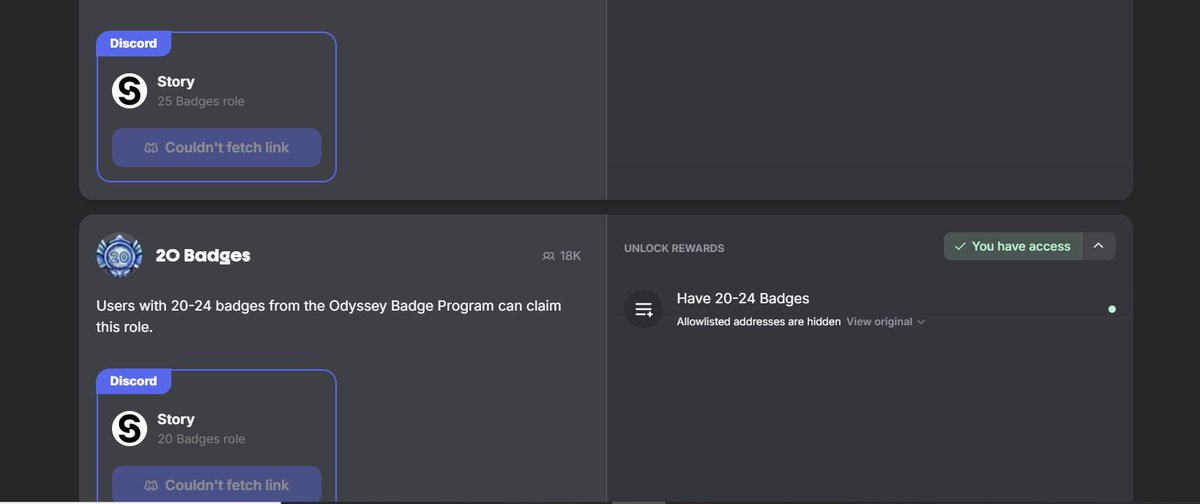Collapse the 20 Badges requirements with chevron
This screenshot has height=504, width=1200.
pos(1098,246)
